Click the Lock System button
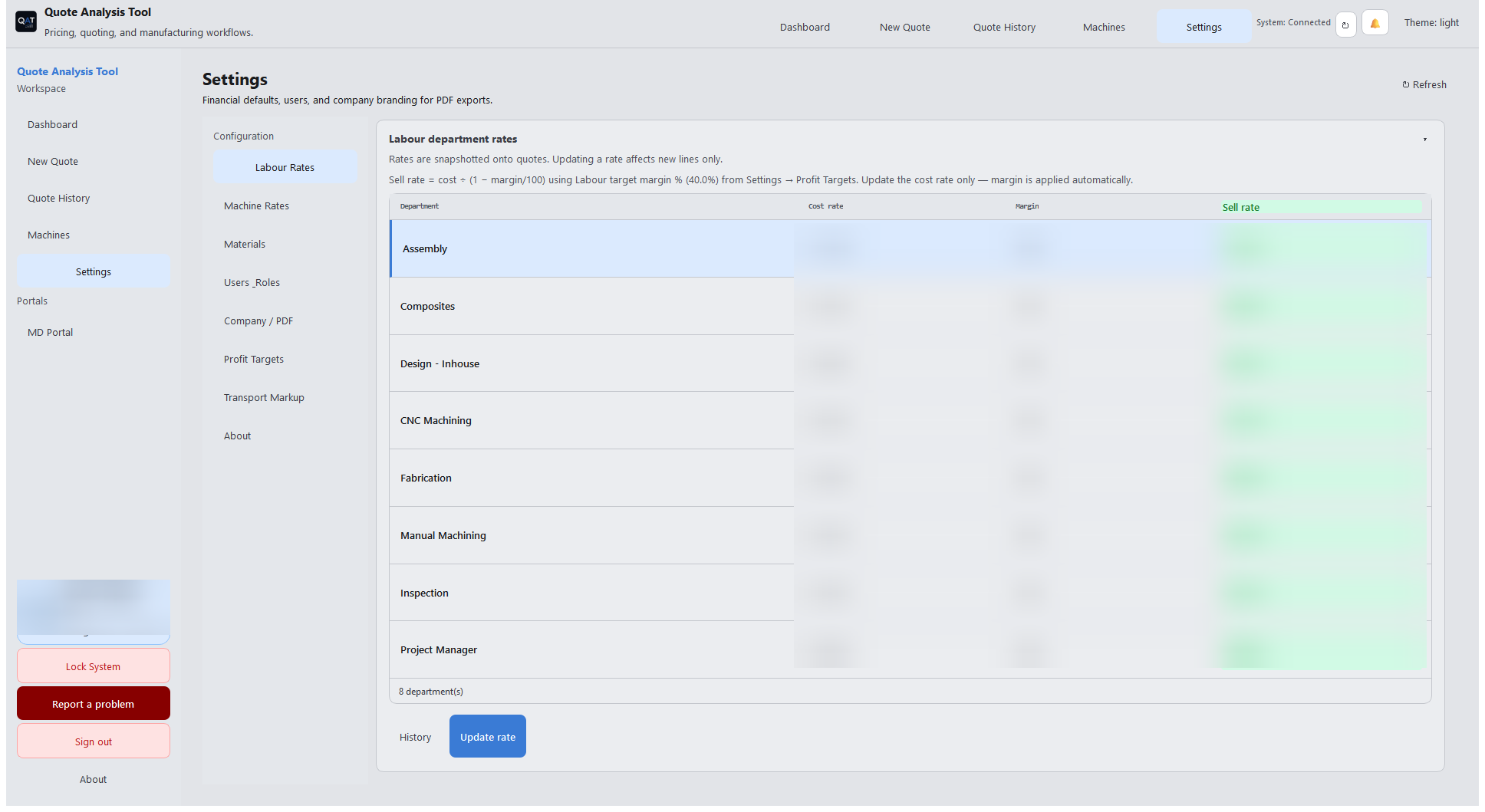Viewport: 1485px width, 812px height. coord(93,666)
